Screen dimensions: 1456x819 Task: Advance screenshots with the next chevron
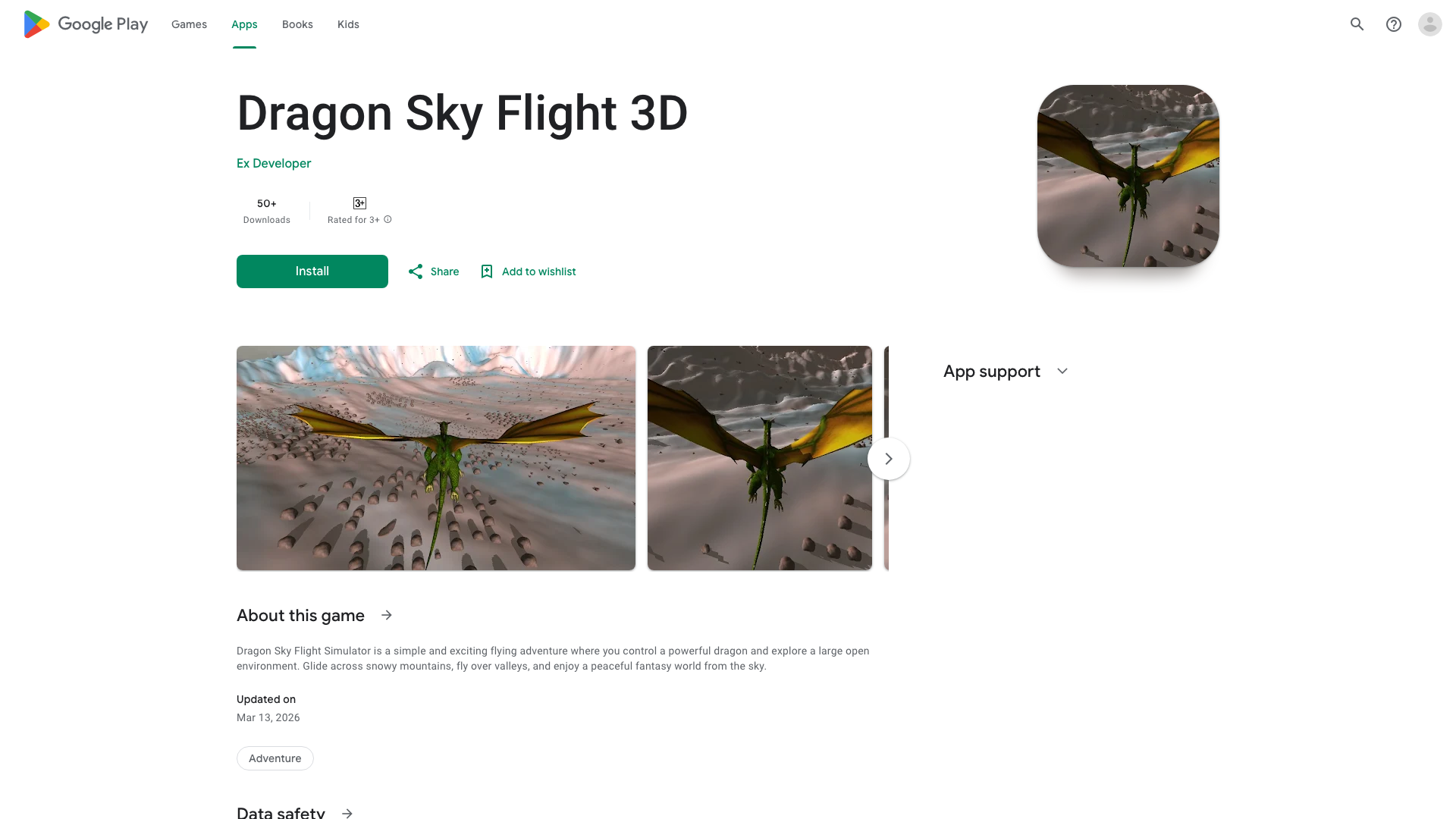pyautogui.click(x=889, y=459)
